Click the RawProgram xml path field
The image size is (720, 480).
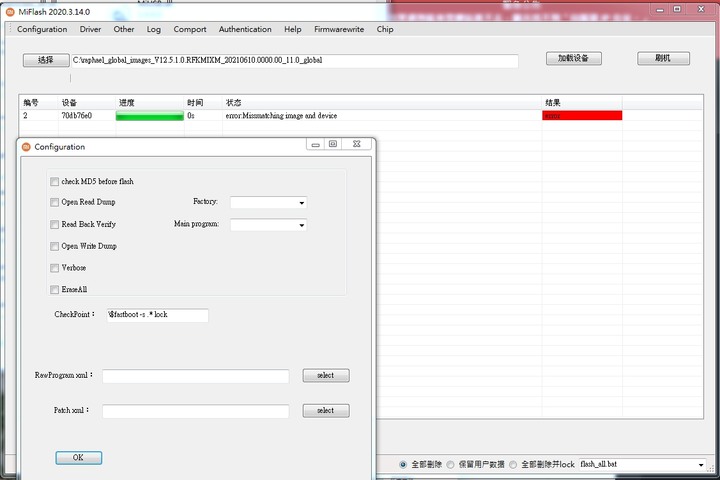196,376
